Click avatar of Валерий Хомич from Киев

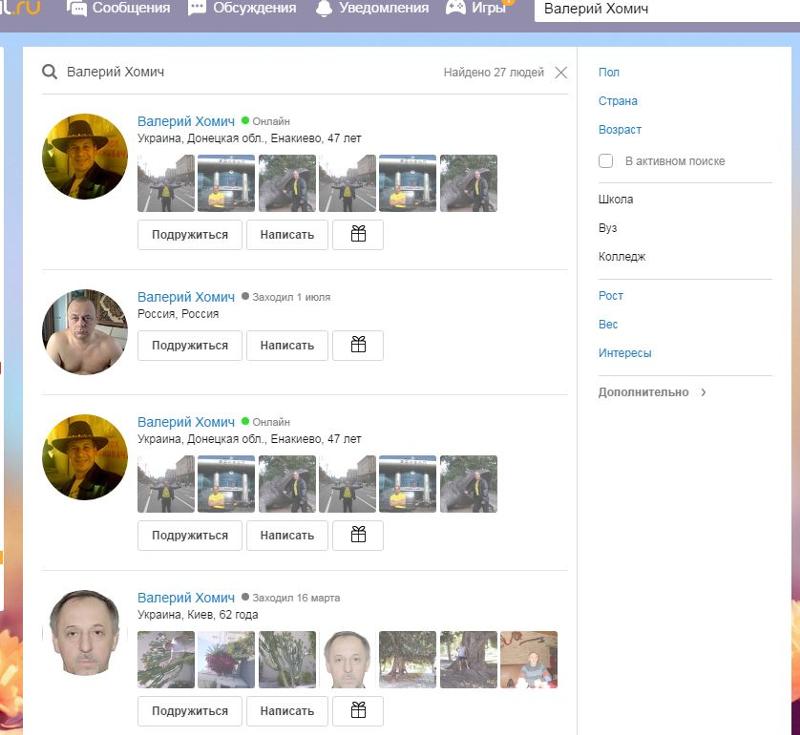pyautogui.click(x=85, y=632)
